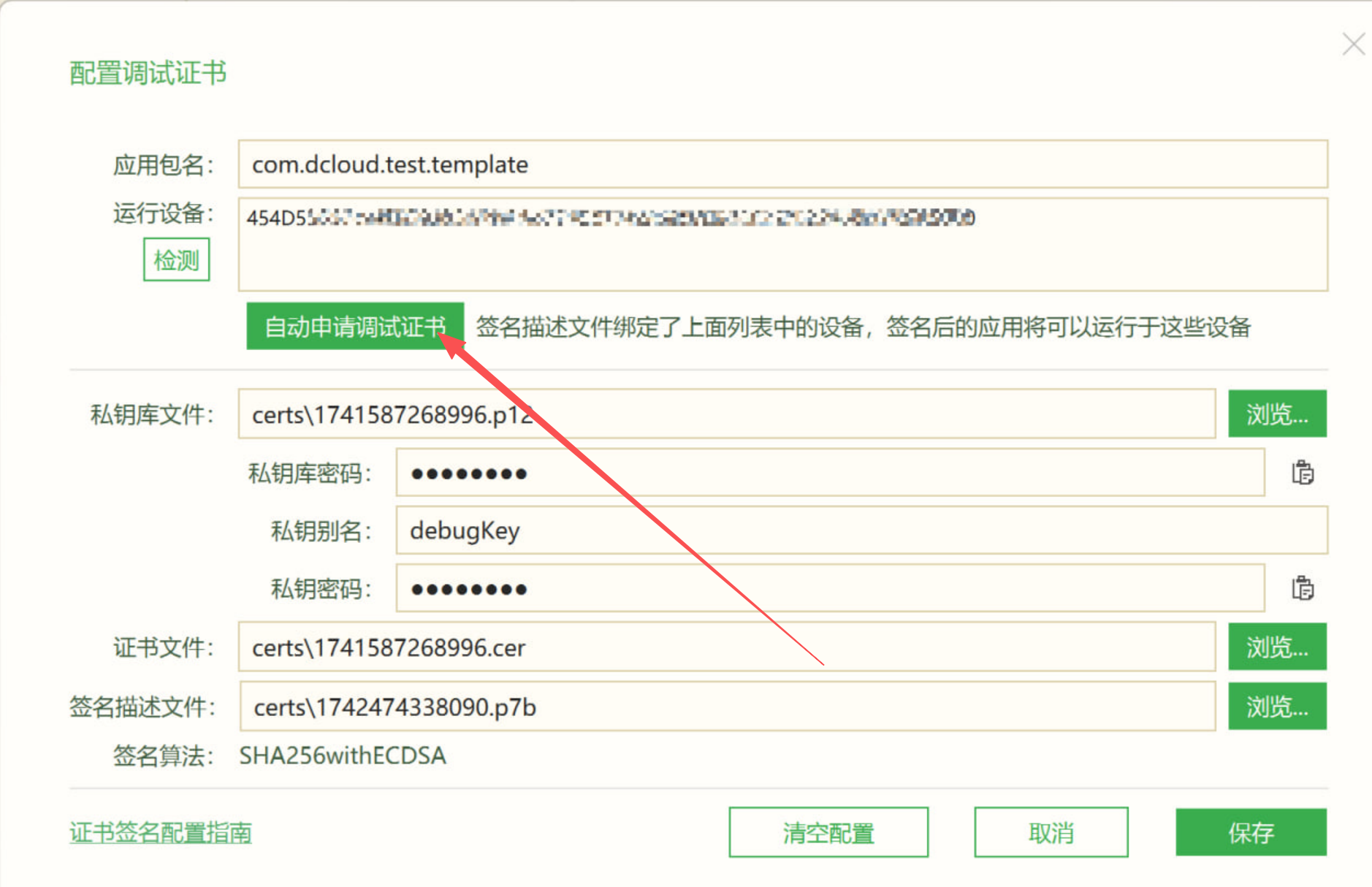Viewport: 1372px width, 887px height.
Task: Focus the 应用包名 input field
Action: coord(782,164)
